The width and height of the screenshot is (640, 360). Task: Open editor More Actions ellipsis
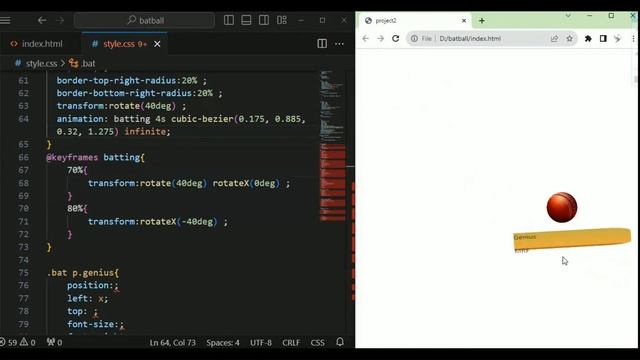[x=339, y=44]
